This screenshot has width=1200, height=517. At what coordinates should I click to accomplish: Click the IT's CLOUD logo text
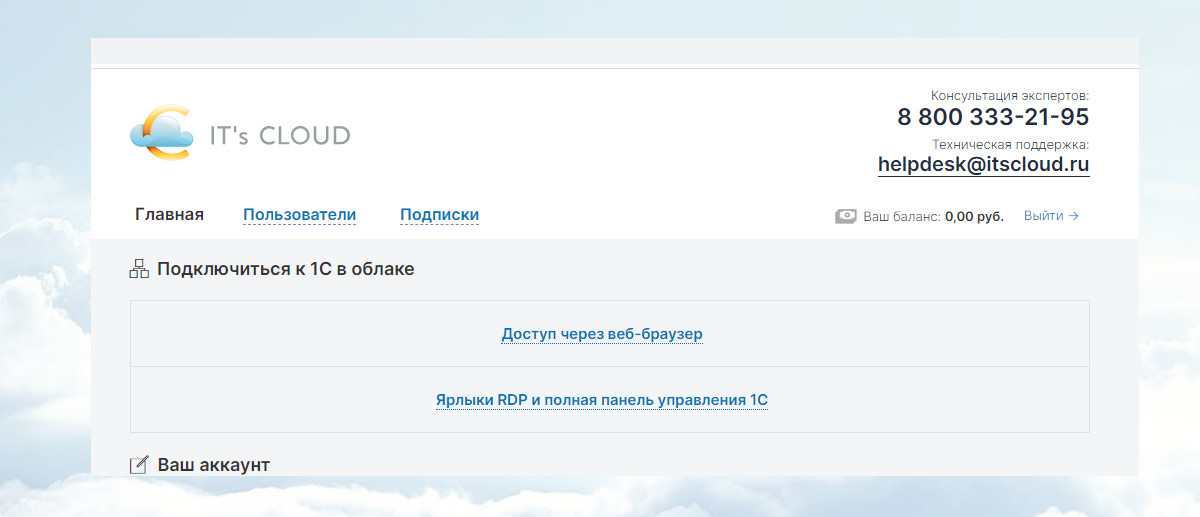(279, 136)
